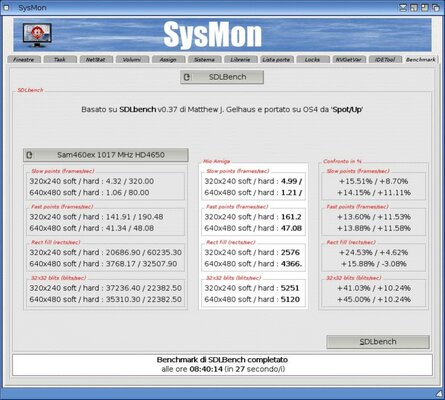Click Sam460ex value 20686.90 / 60235.30

144,253
